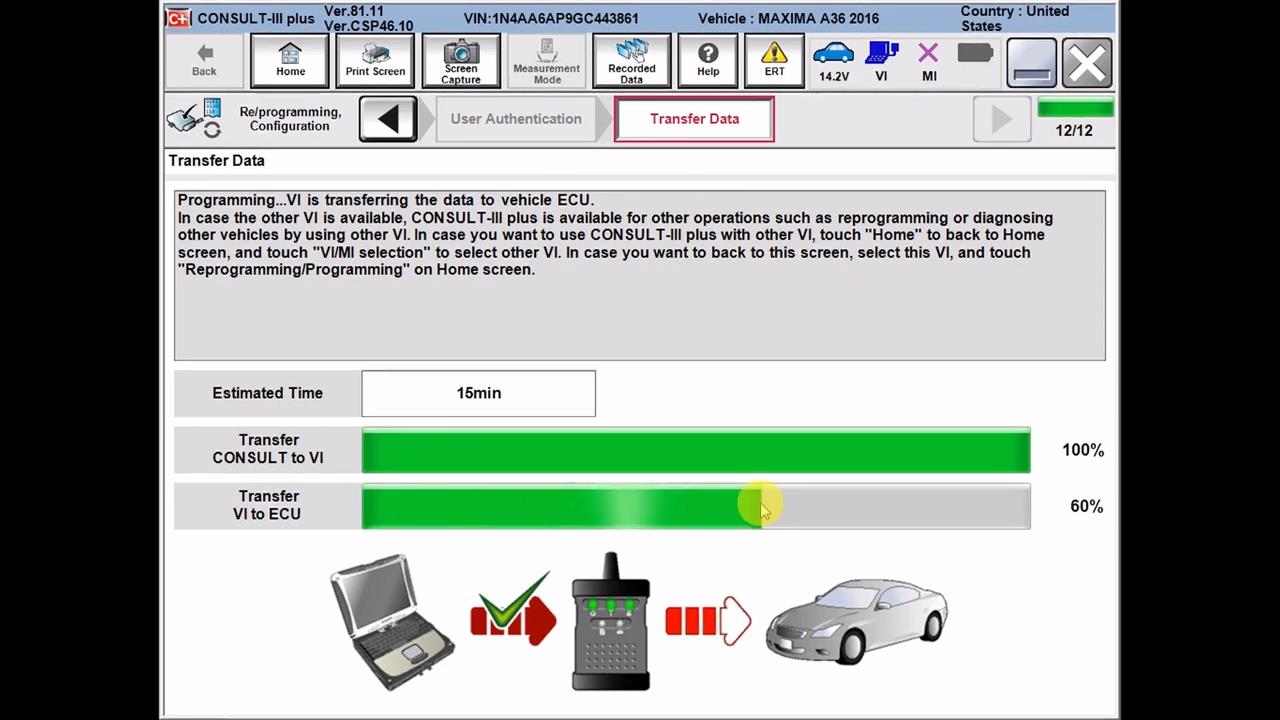Click the laptop image in transfer diagram
The width and height of the screenshot is (1280, 720).
pos(392,622)
